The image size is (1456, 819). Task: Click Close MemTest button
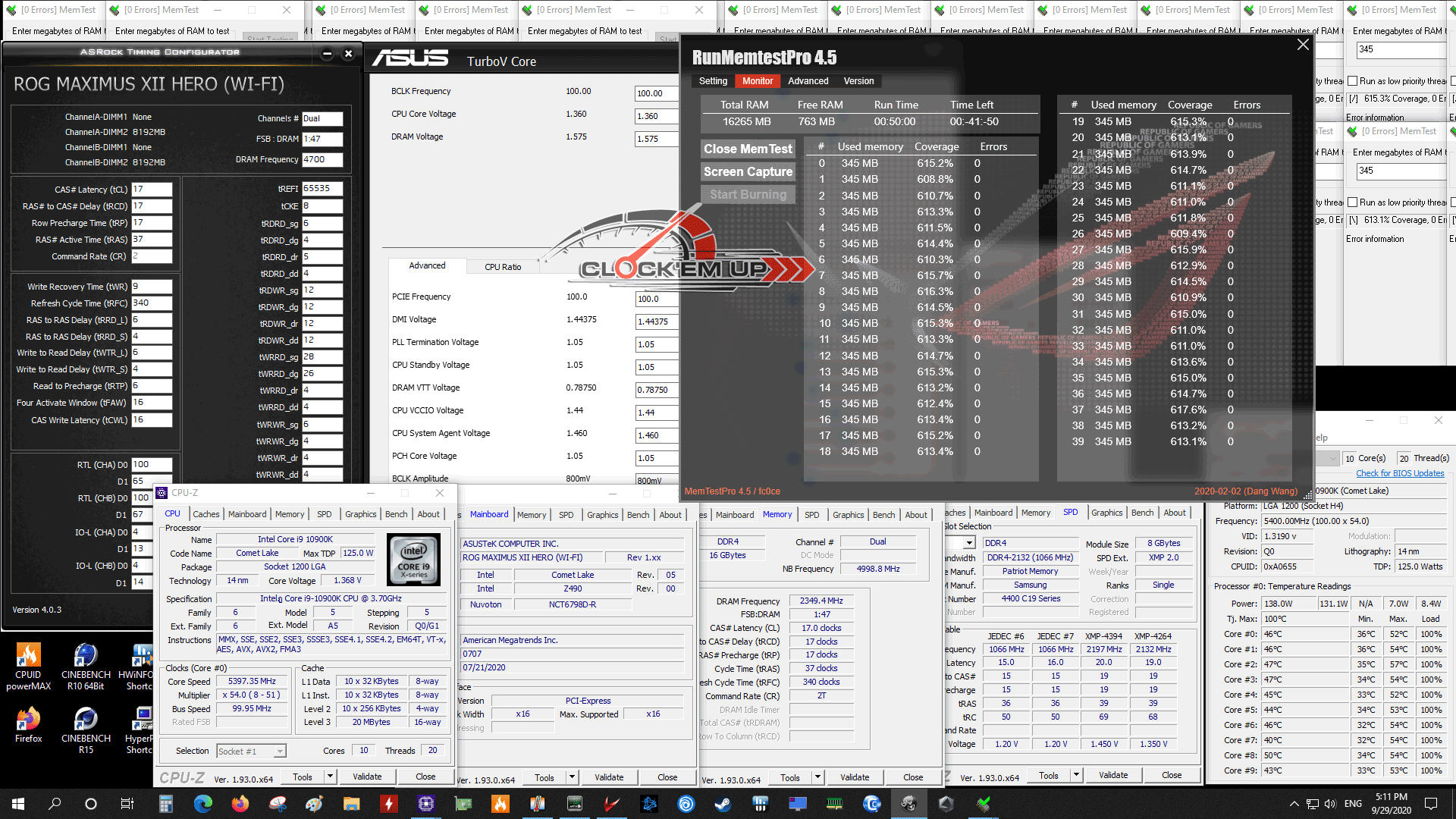tap(748, 149)
